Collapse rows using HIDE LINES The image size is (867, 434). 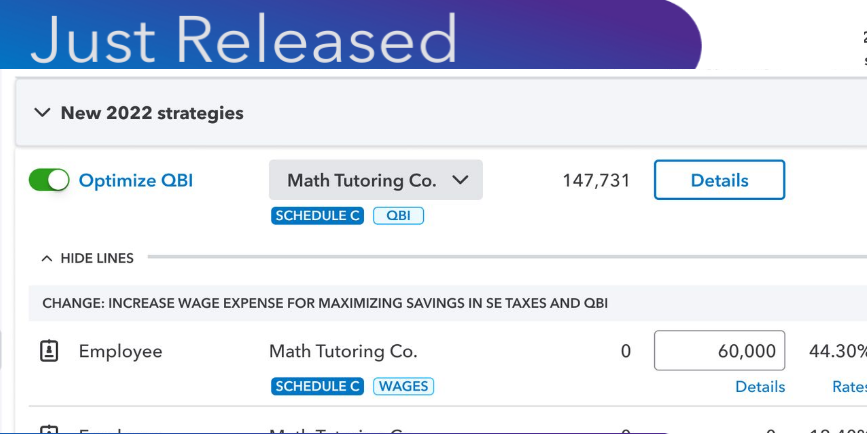point(88,258)
